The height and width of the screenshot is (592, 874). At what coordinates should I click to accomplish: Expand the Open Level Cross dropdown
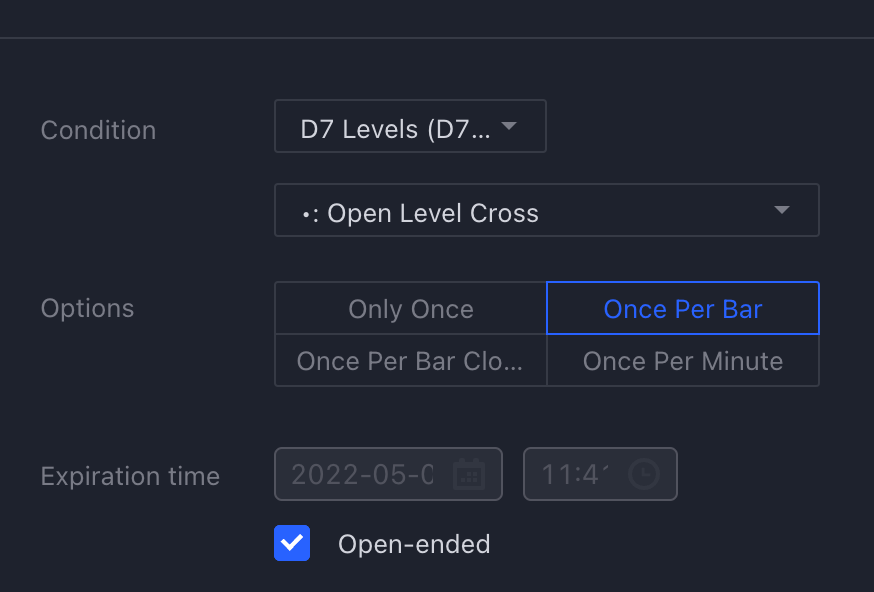(547, 210)
